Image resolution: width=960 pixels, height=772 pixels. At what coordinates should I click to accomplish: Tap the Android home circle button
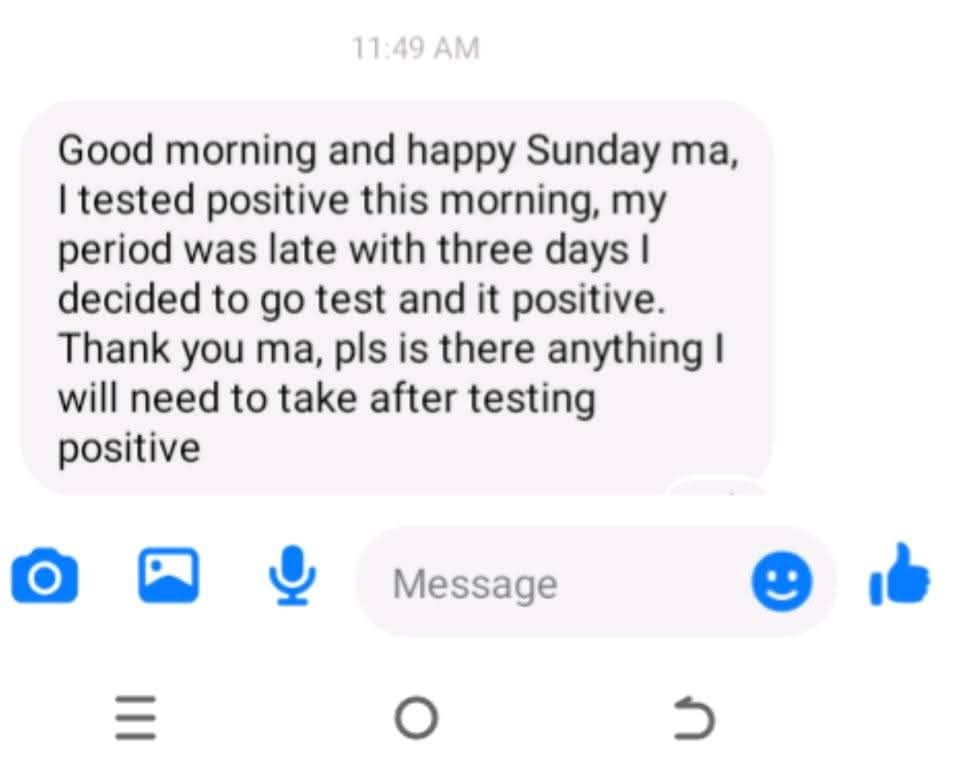pyautogui.click(x=416, y=718)
